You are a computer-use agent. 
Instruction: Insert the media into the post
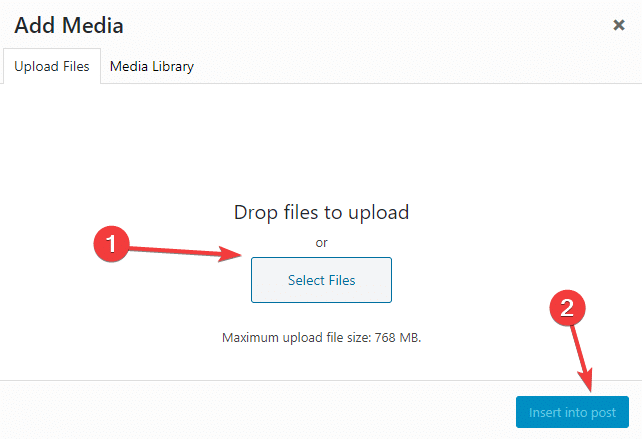pos(572,412)
